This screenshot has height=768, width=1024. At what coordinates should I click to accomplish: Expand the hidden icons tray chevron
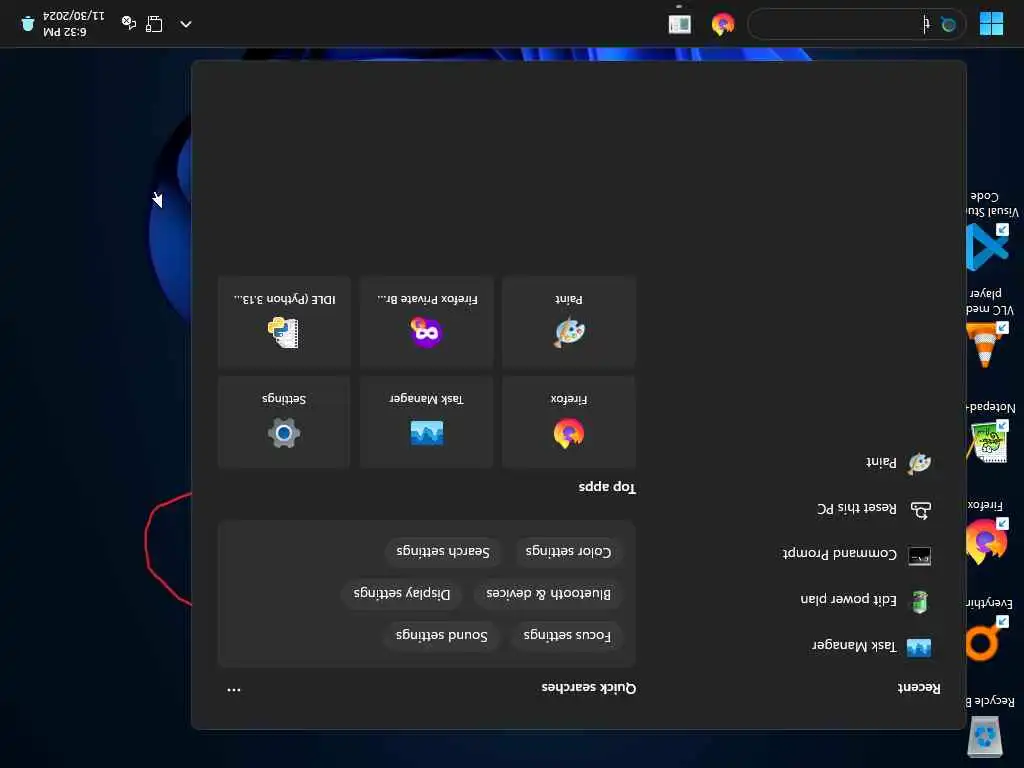pyautogui.click(x=186, y=24)
